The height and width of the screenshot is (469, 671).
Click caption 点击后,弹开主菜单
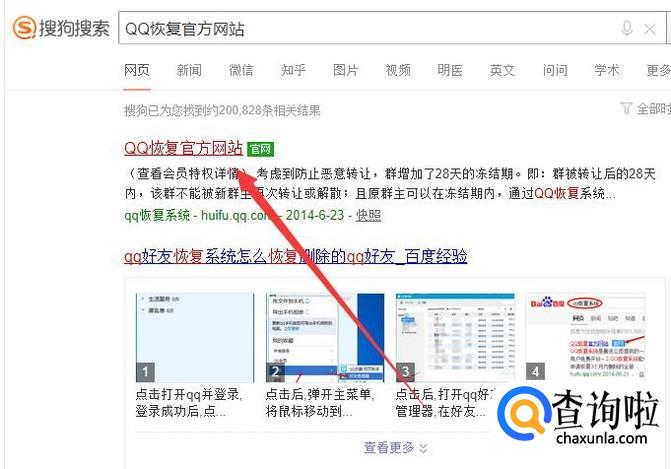tap(320, 403)
